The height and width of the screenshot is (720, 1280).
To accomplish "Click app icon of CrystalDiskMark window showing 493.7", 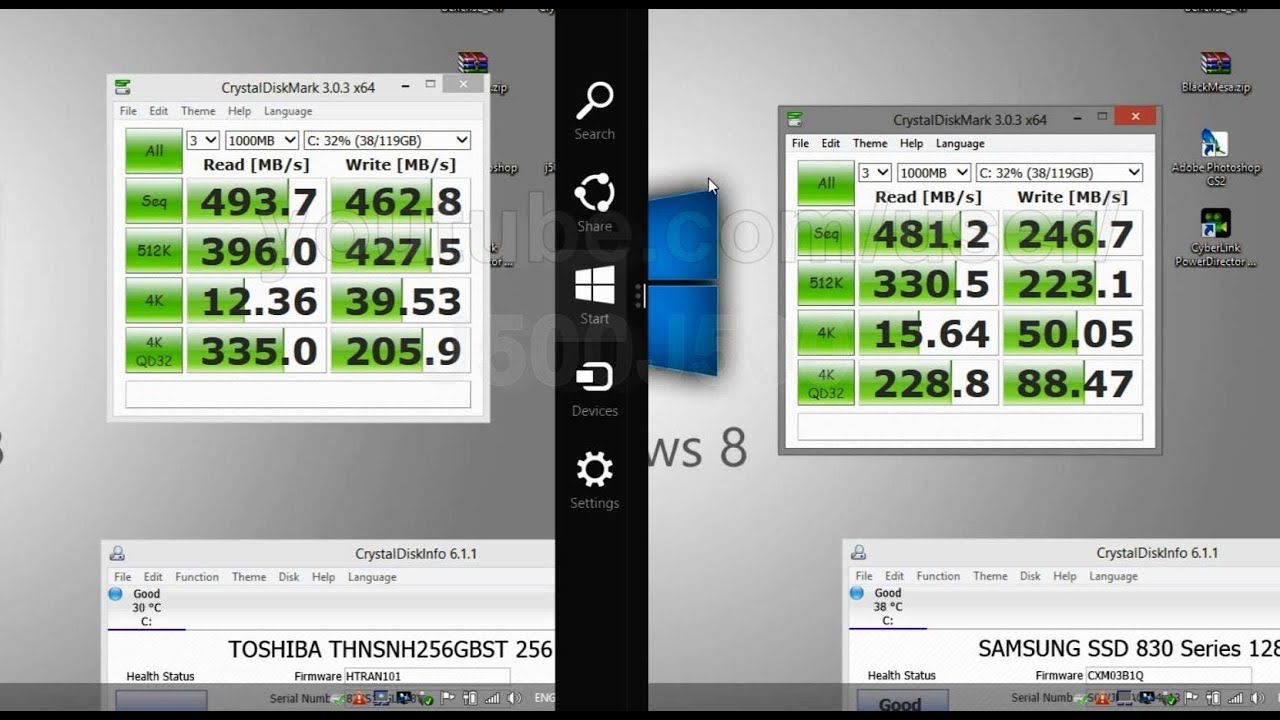I will pos(123,87).
